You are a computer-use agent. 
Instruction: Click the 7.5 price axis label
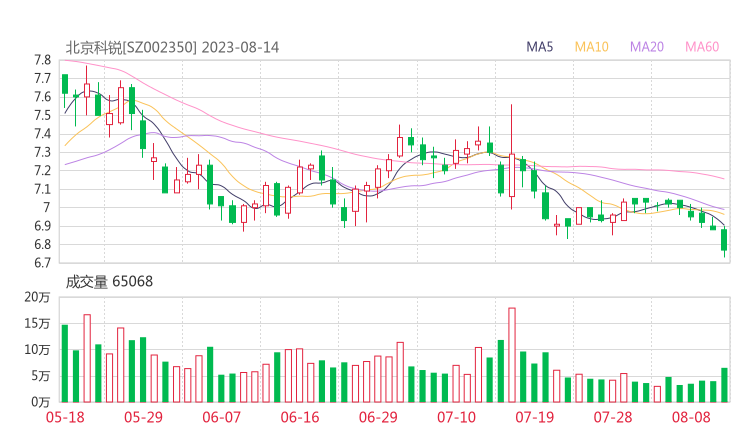click(x=42, y=116)
